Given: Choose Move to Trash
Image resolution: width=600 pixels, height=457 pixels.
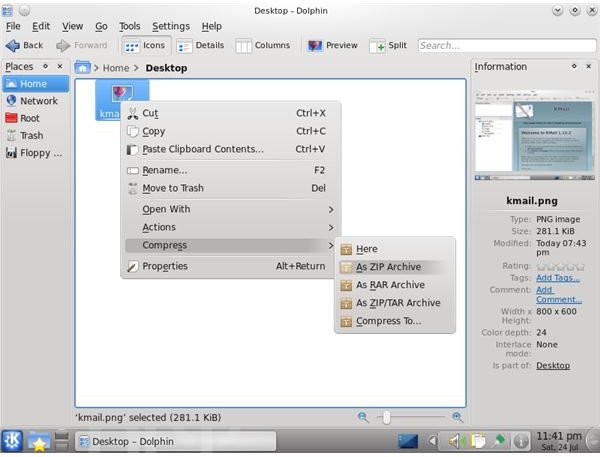Looking at the screenshot, I should (x=230, y=188).
